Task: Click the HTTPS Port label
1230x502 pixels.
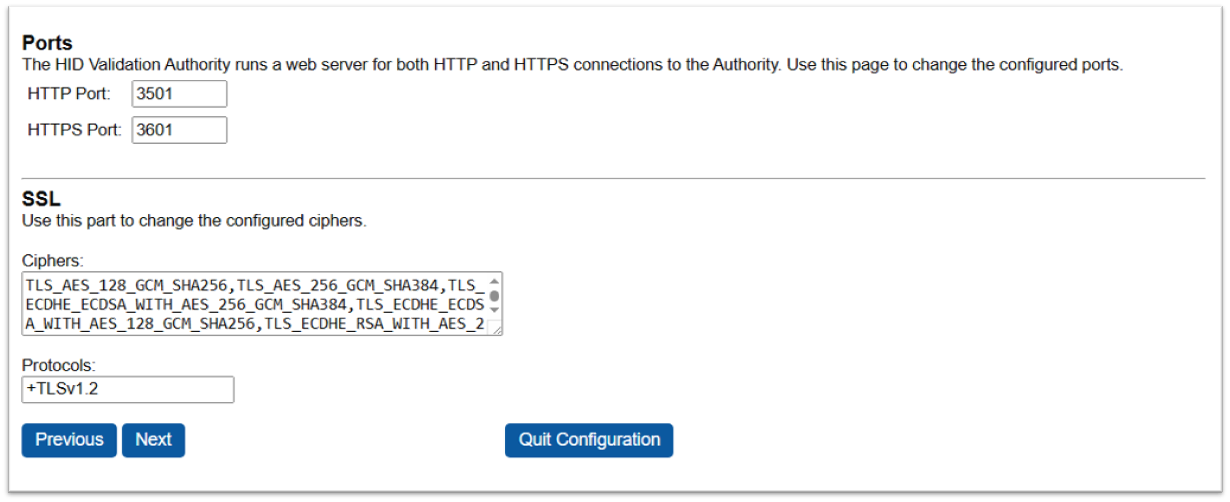Action: click(x=75, y=130)
